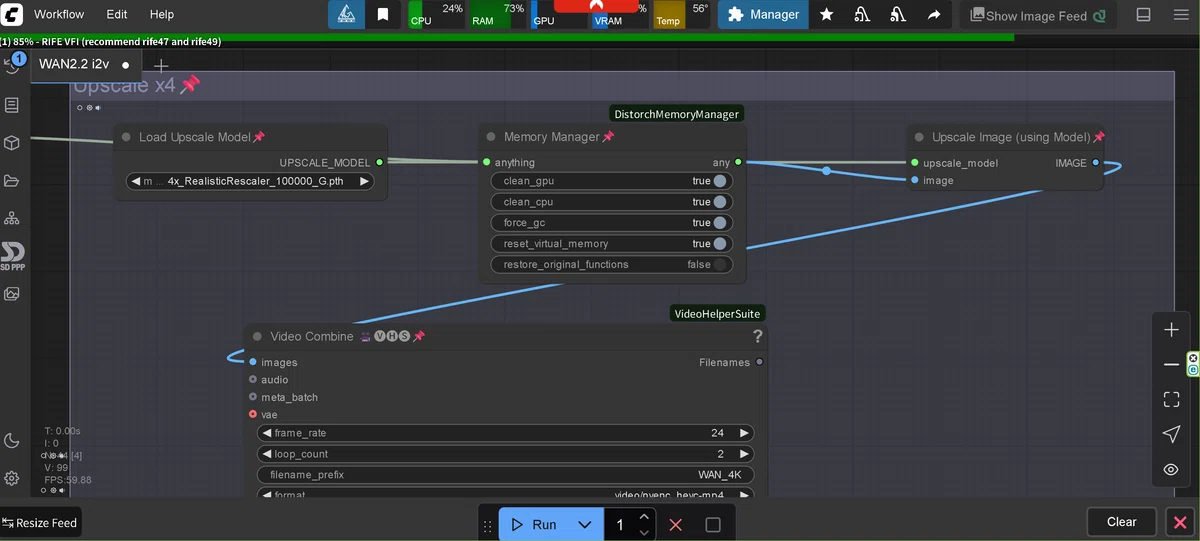This screenshot has height=541, width=1200.
Task: Open Run button dropdown chevron
Action: coord(585,525)
